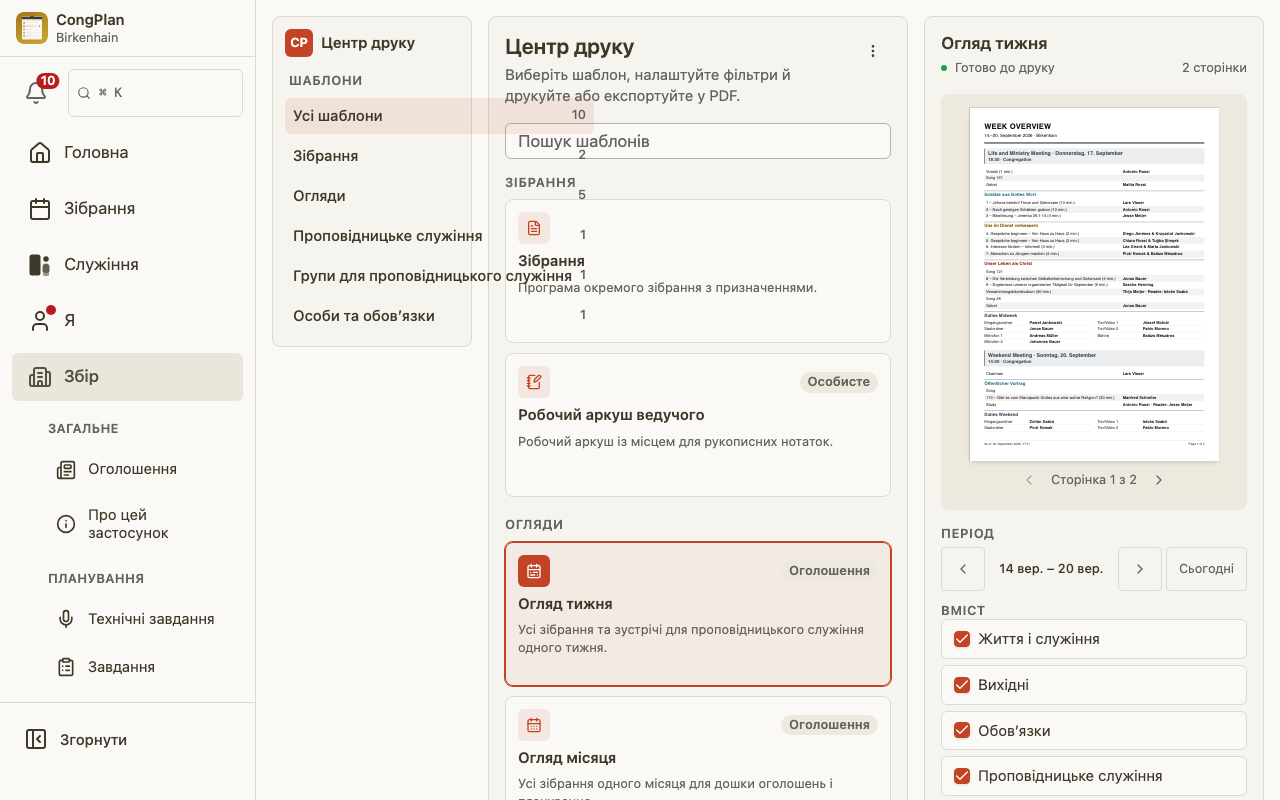Click the Я profile person icon

click(40, 321)
